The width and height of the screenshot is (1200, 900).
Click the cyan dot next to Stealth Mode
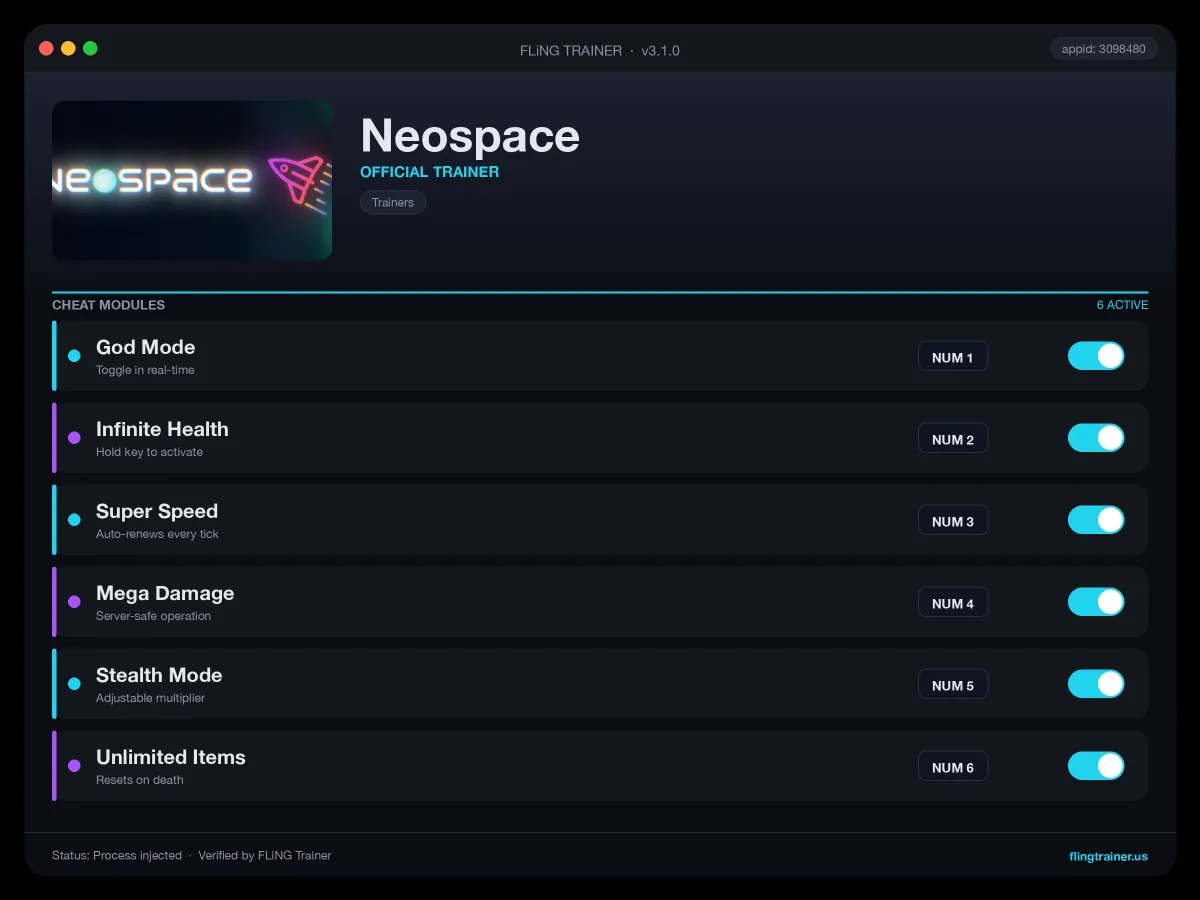pos(74,684)
